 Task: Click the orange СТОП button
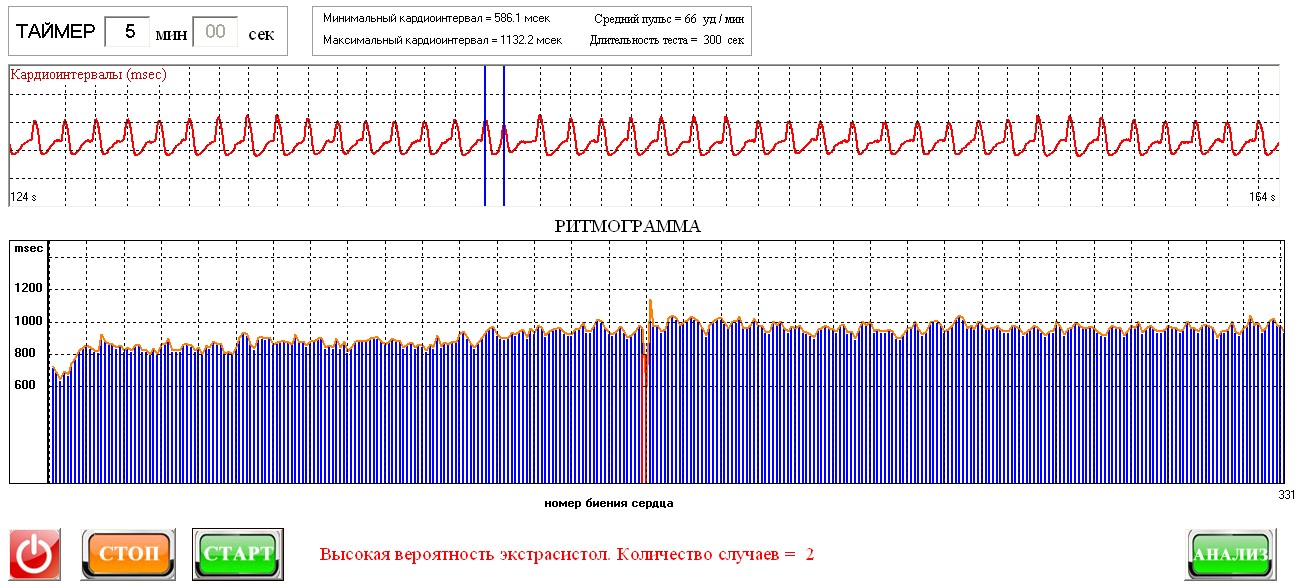128,554
